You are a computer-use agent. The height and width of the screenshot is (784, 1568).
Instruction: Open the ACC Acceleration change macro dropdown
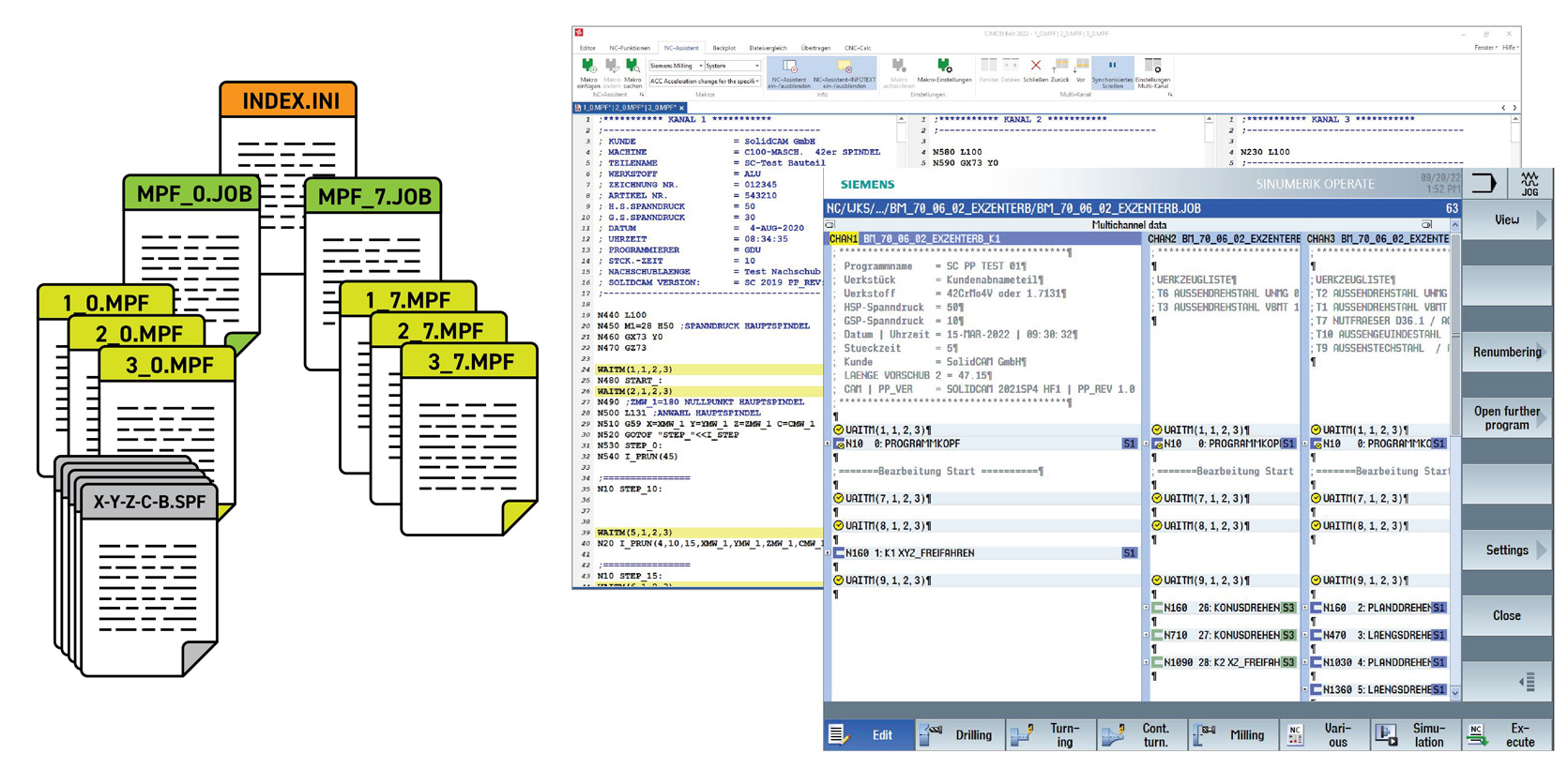point(704,82)
